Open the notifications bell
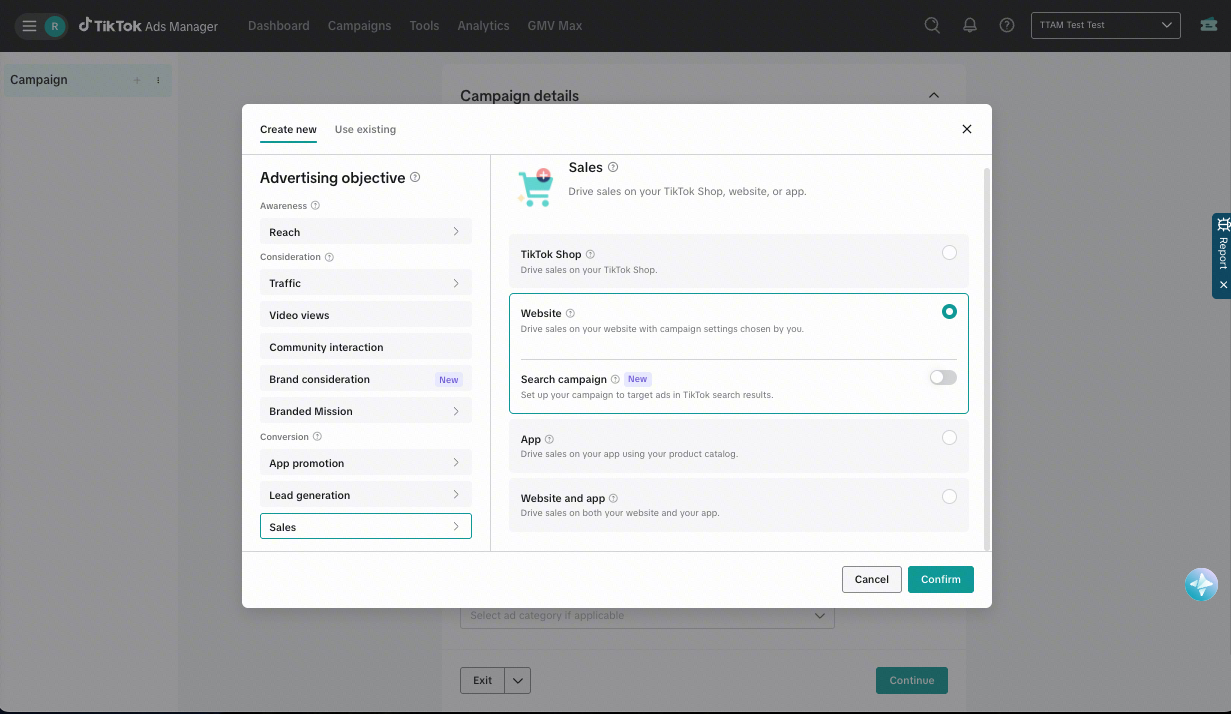The width and height of the screenshot is (1231, 714). [x=970, y=26]
